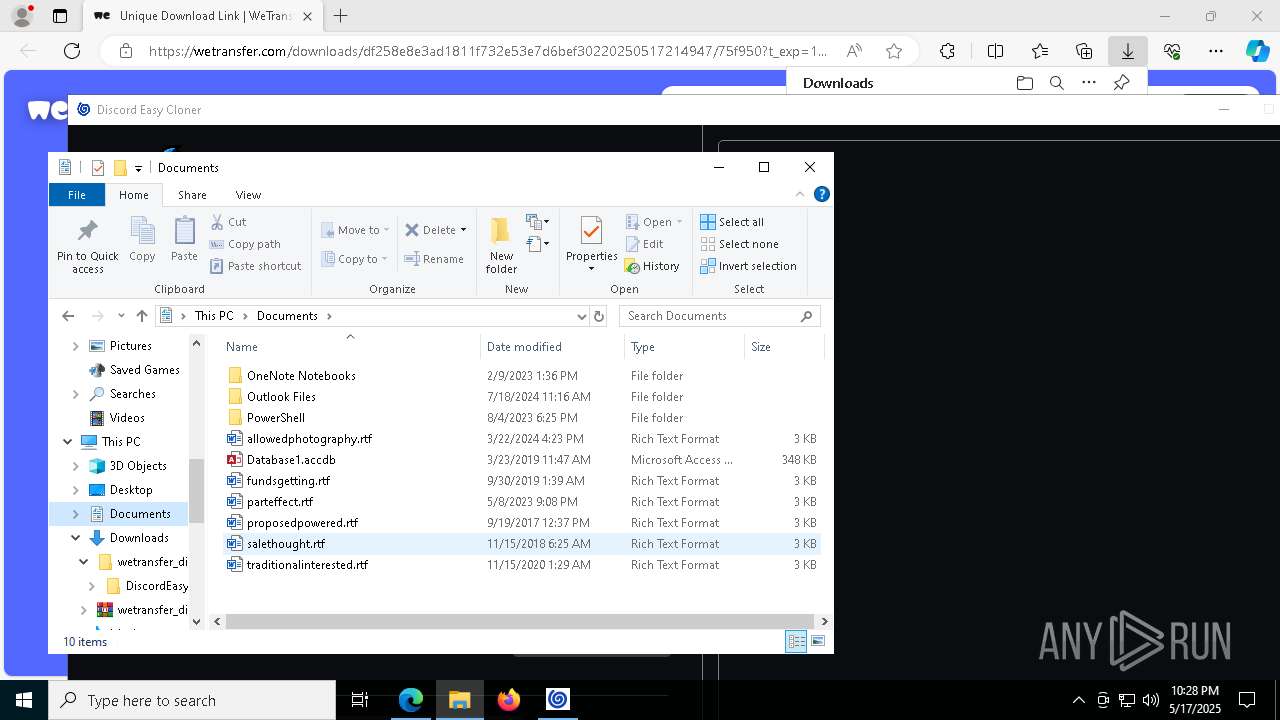Click Select none in ribbon

click(x=739, y=244)
